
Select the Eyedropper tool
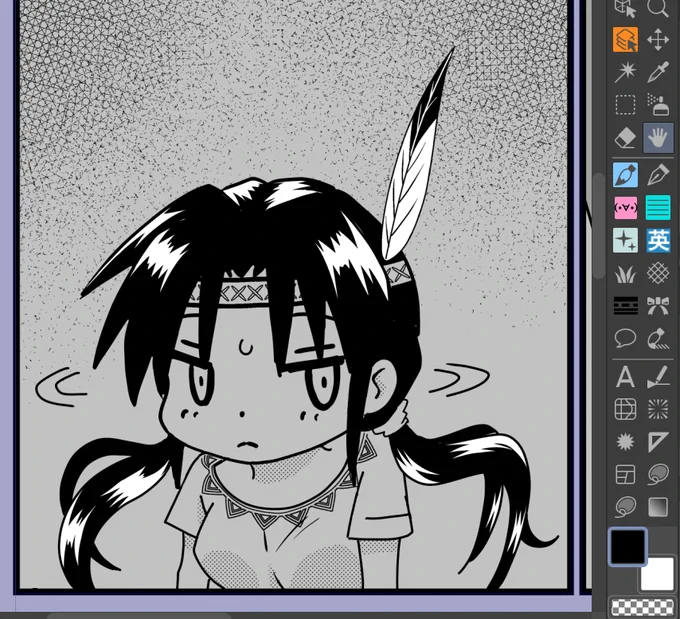pyautogui.click(x=658, y=72)
